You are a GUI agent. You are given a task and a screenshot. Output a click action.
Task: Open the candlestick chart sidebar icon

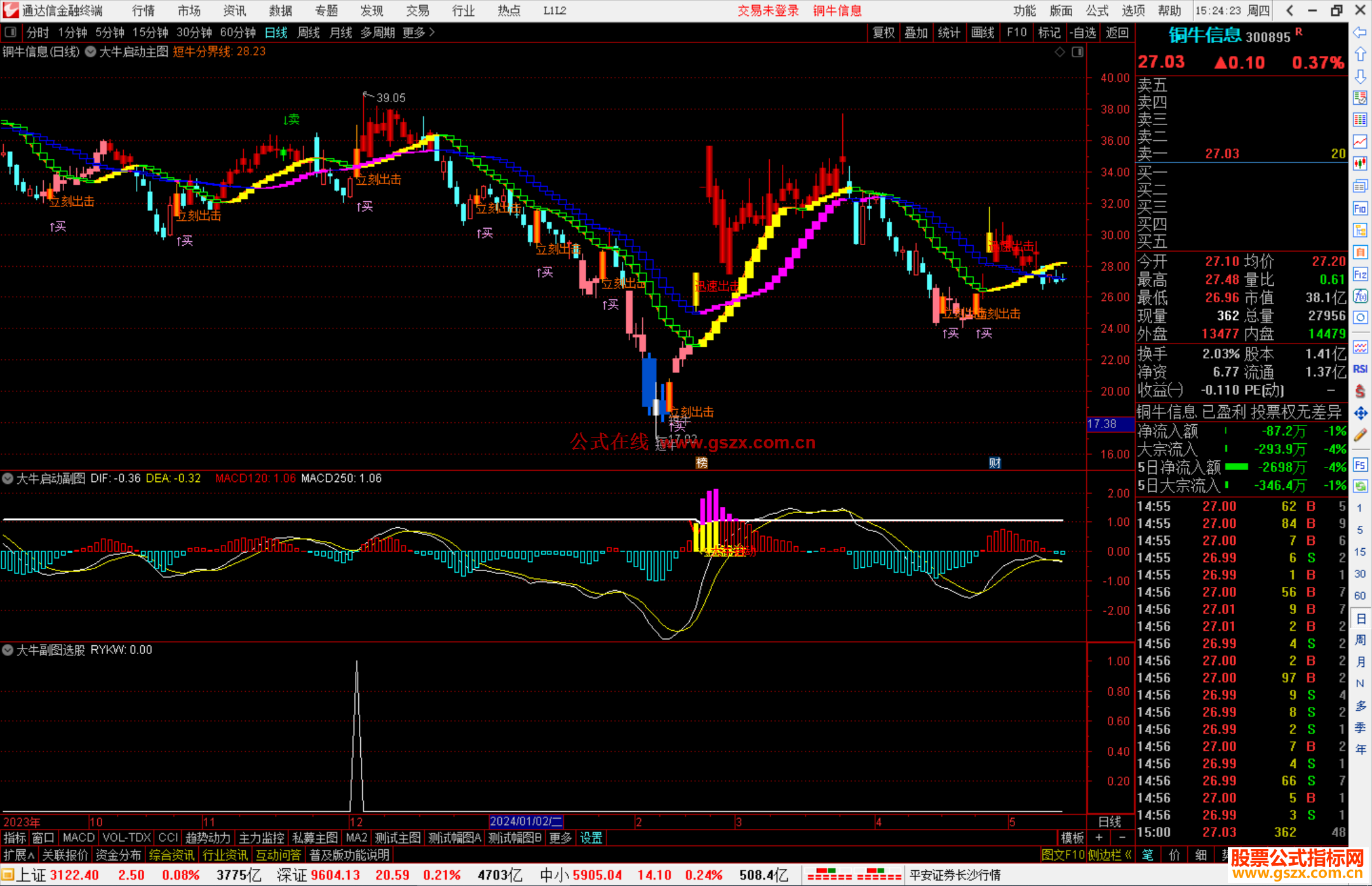tap(1360, 164)
